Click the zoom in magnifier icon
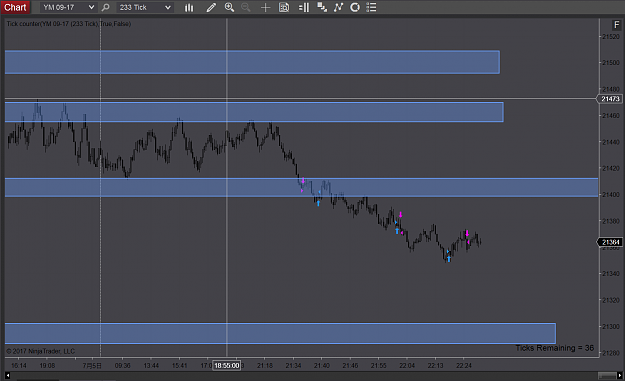This screenshot has height=381, width=625. click(229, 7)
